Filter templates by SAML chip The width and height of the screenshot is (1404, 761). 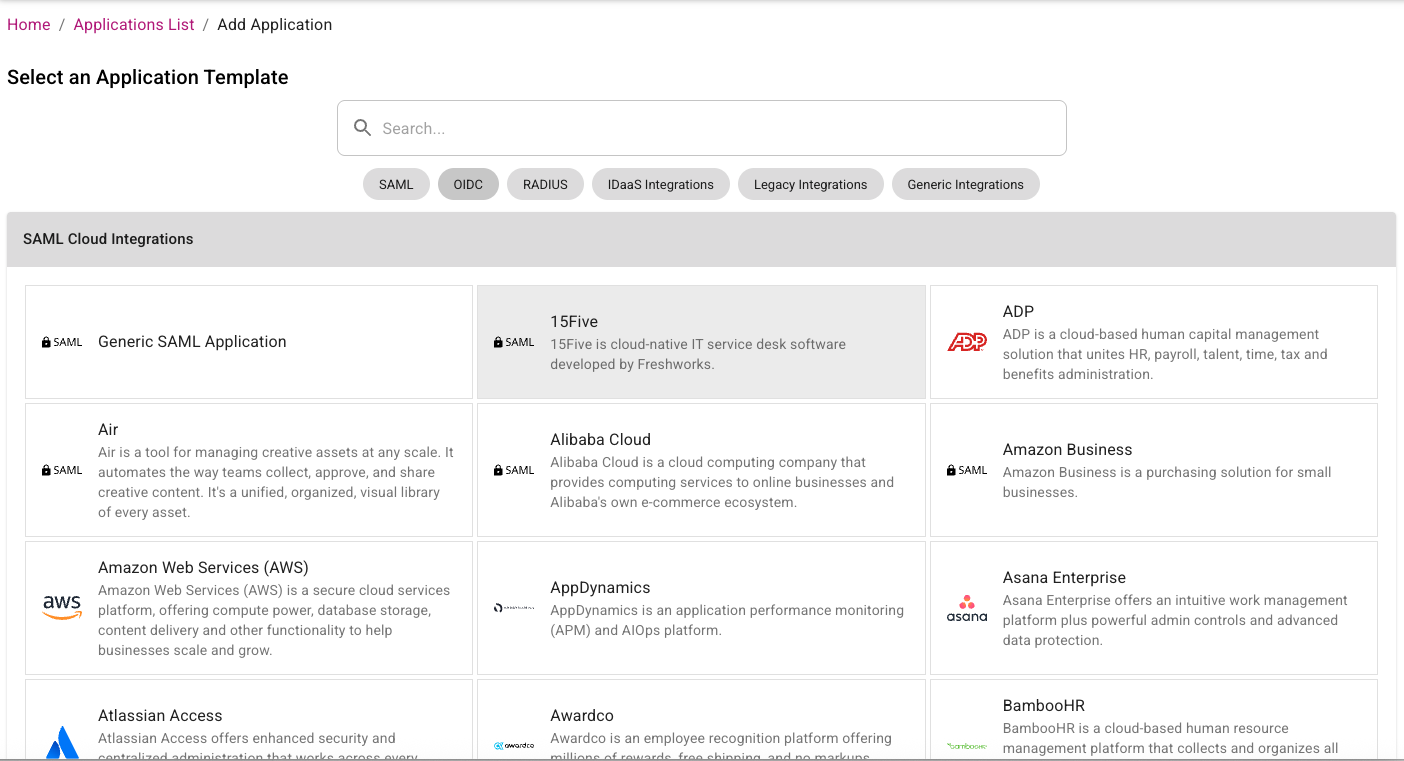click(x=396, y=184)
